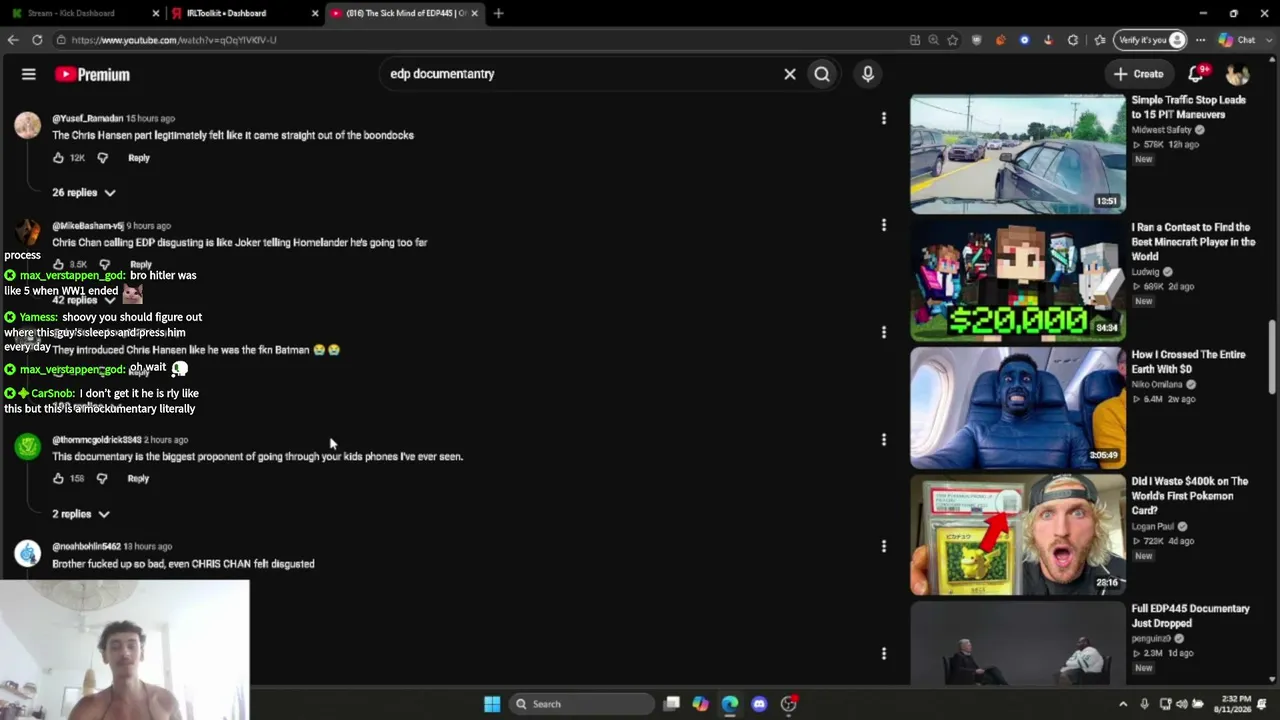1280x720 pixels.
Task: Go to YouTube Premium home logo
Action: (92, 74)
